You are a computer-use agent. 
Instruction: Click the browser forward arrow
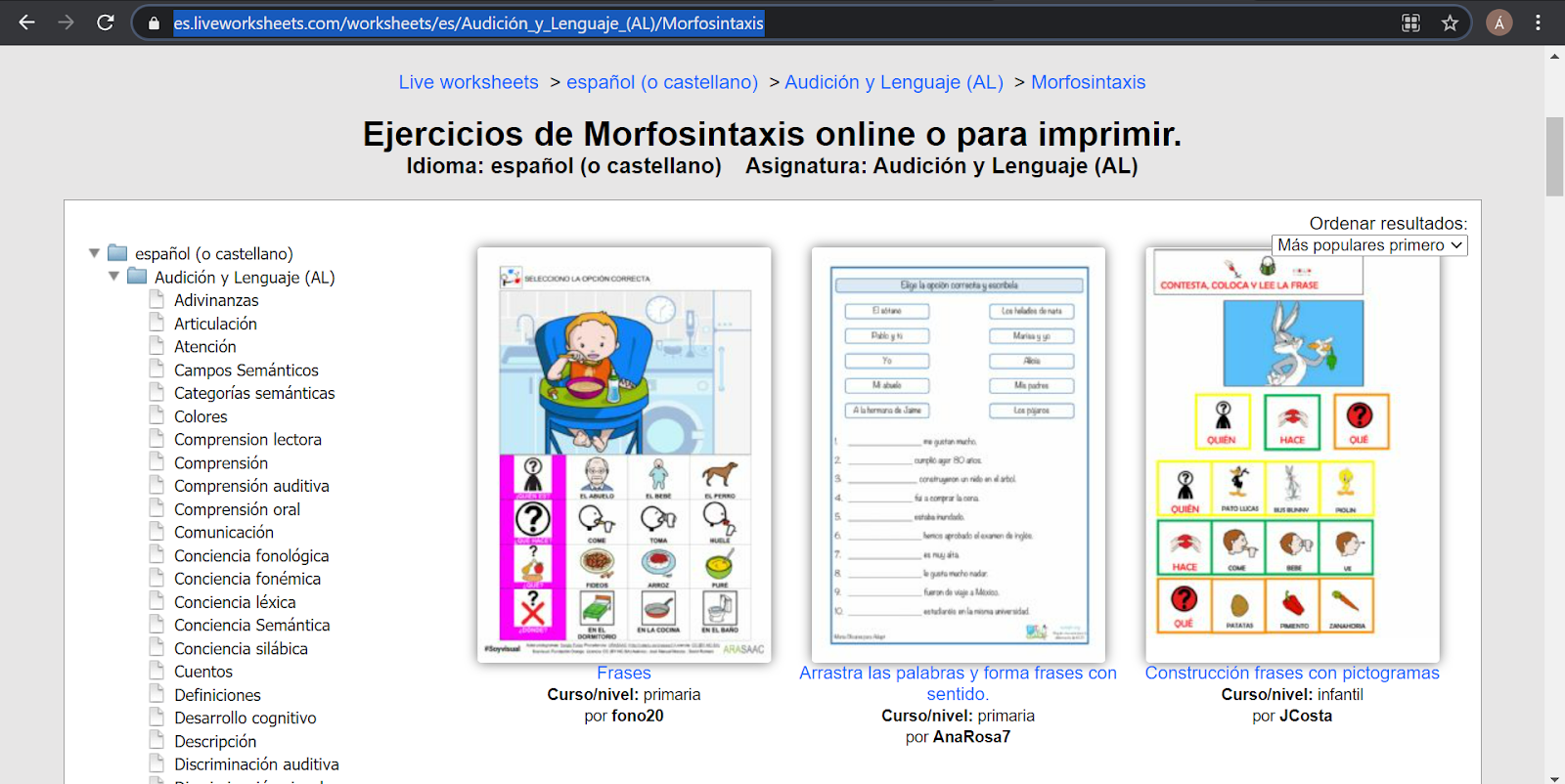click(67, 22)
